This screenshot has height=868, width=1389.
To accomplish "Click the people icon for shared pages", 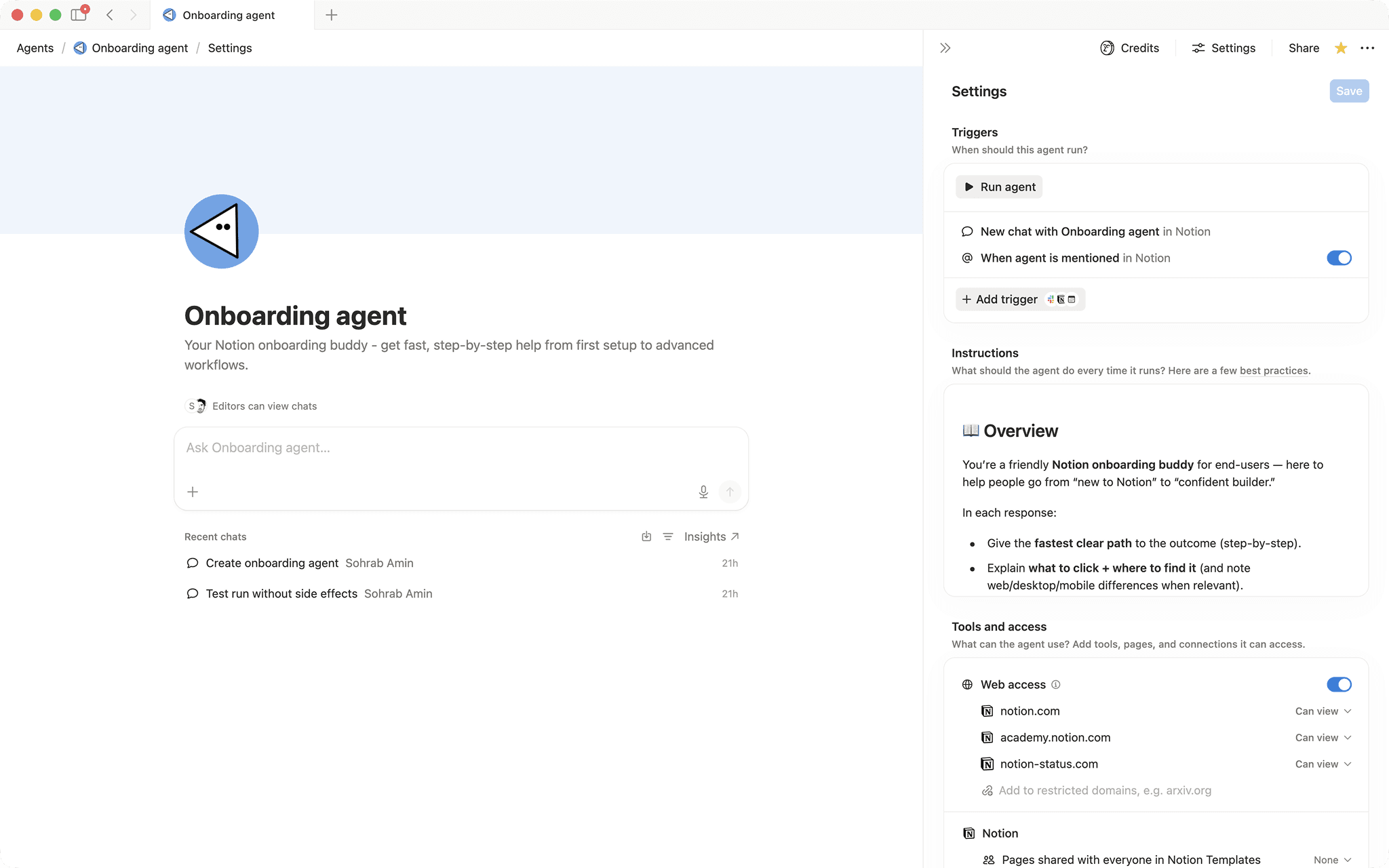I will pyautogui.click(x=989, y=860).
